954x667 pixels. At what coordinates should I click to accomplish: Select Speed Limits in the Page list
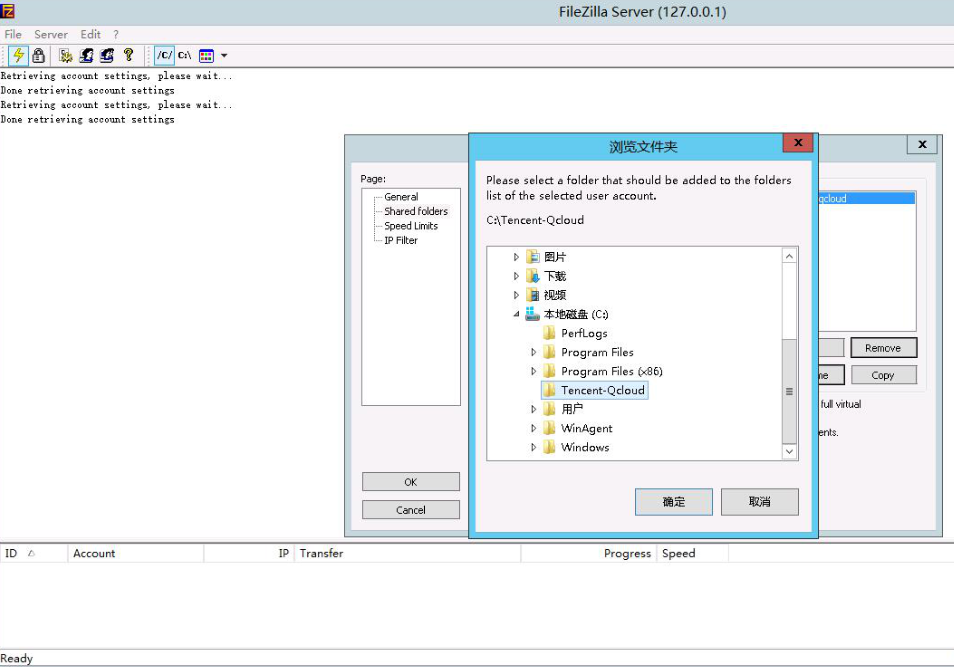(x=411, y=226)
